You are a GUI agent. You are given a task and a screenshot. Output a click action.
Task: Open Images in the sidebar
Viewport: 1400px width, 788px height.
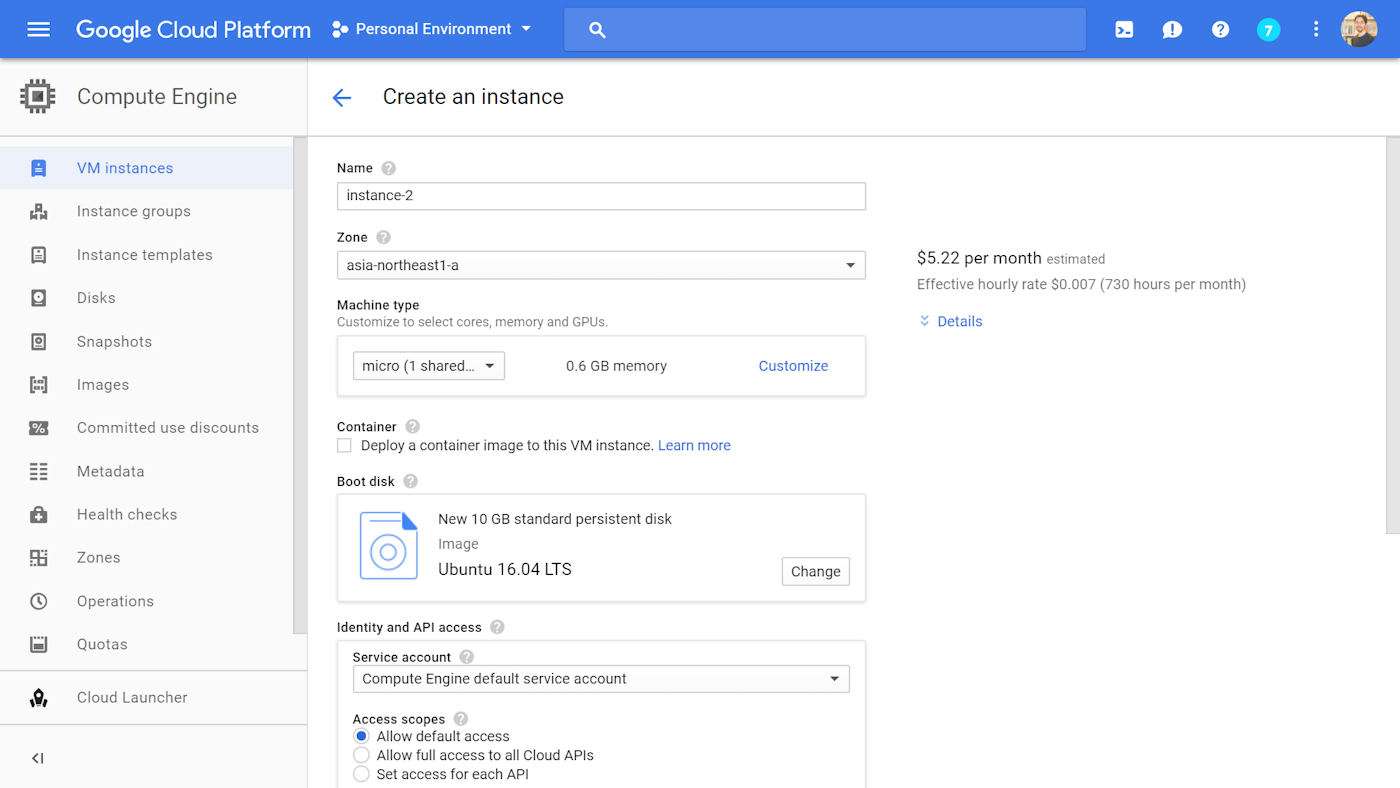coord(103,385)
